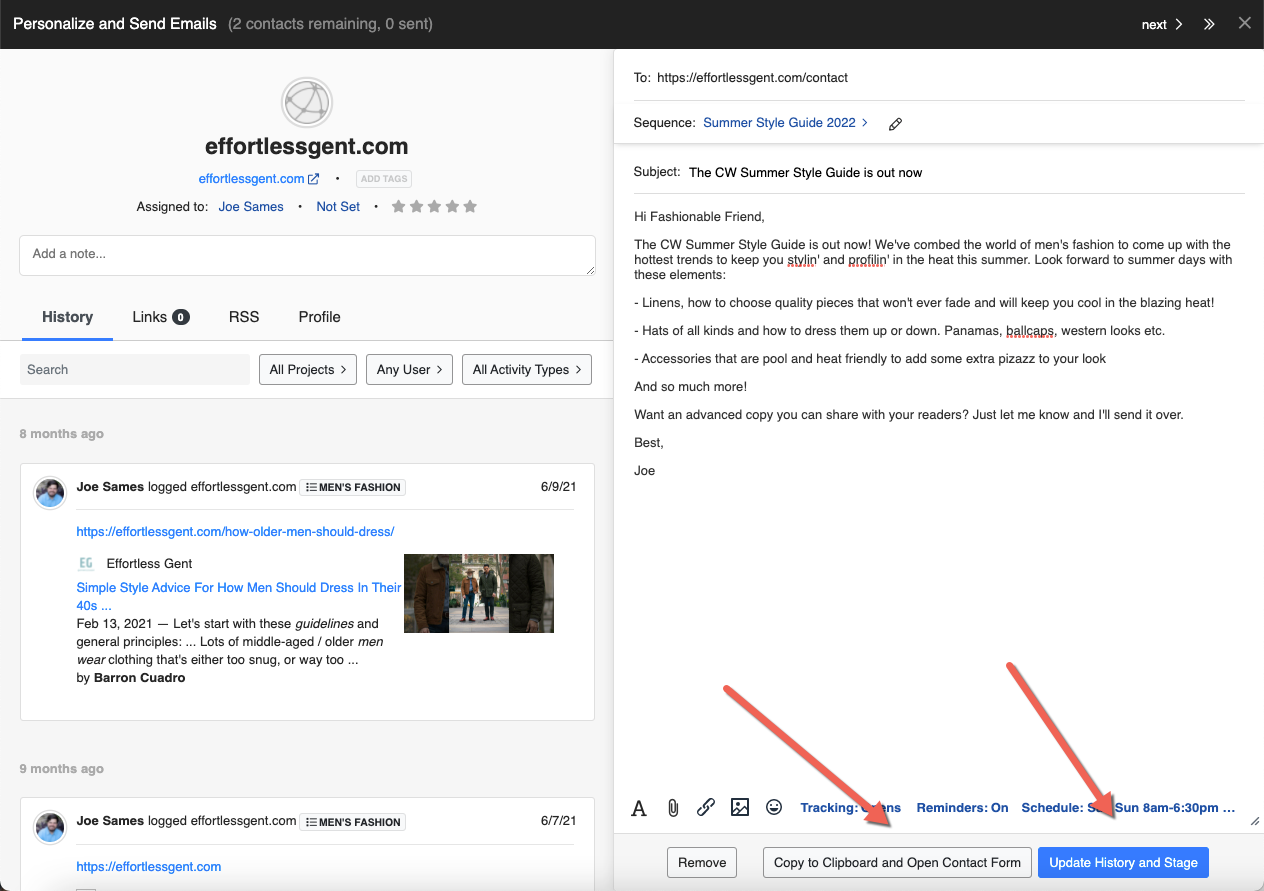The image size is (1264, 891).
Task: Open effortlessgent.com external link icon
Action: (x=313, y=179)
